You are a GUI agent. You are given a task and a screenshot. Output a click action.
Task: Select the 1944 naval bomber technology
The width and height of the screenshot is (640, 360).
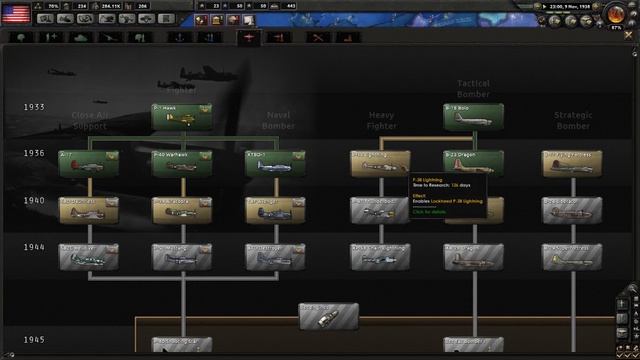(275, 257)
